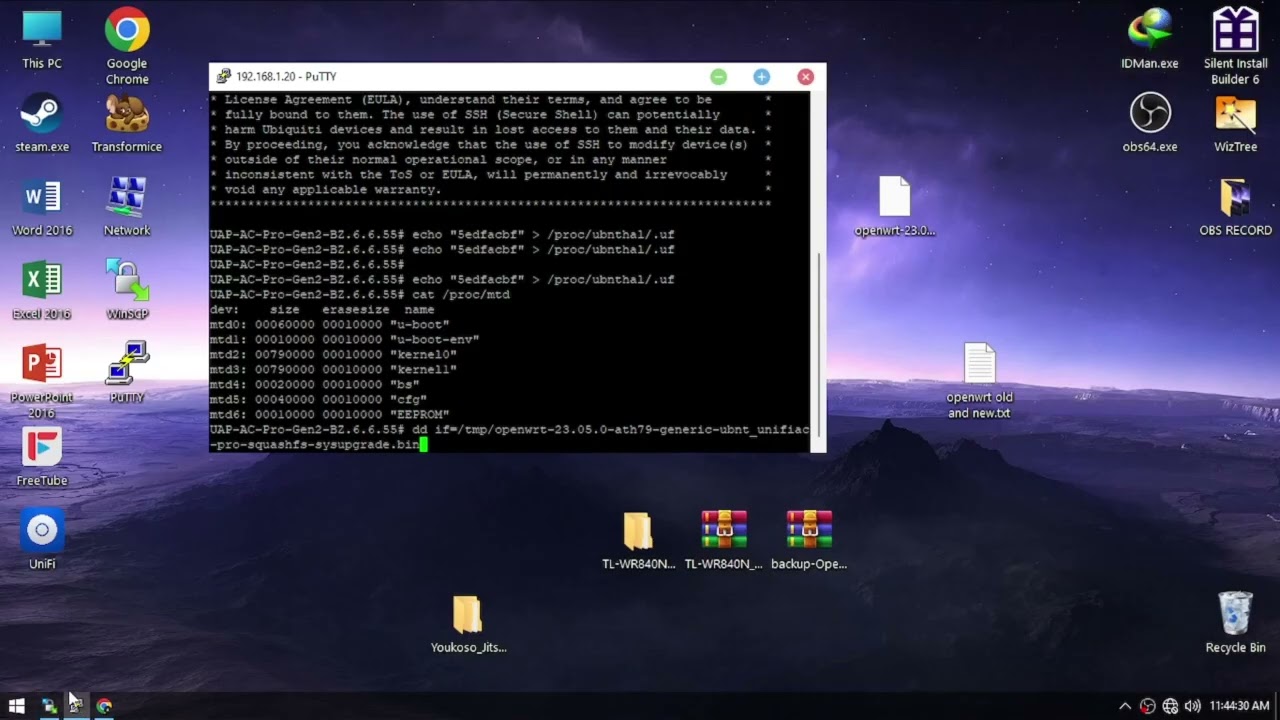The image size is (1280, 720).
Task: Click taskbar clock 11:44:30 AM
Action: (x=1239, y=706)
